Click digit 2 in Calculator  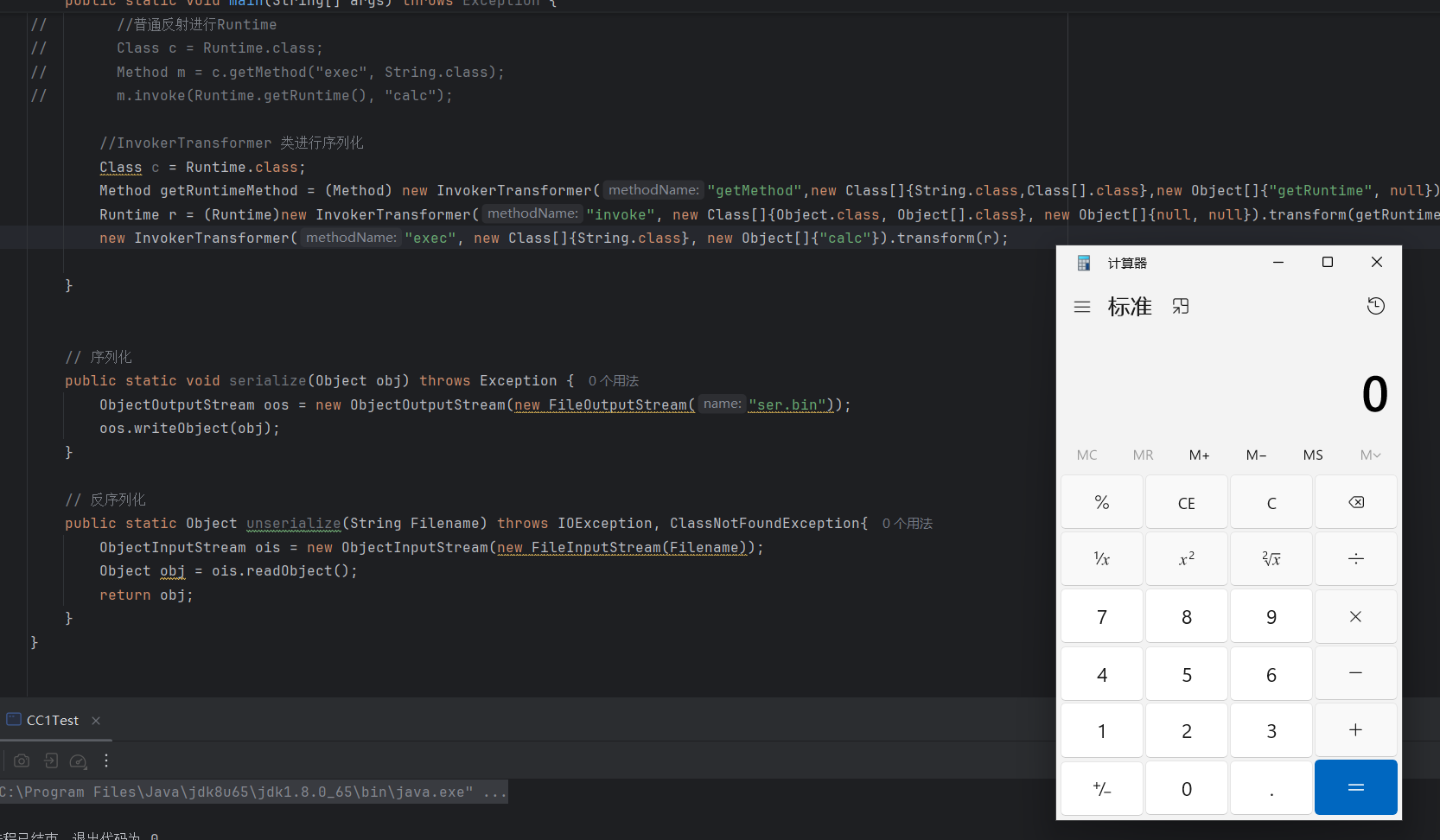pyautogui.click(x=1187, y=730)
